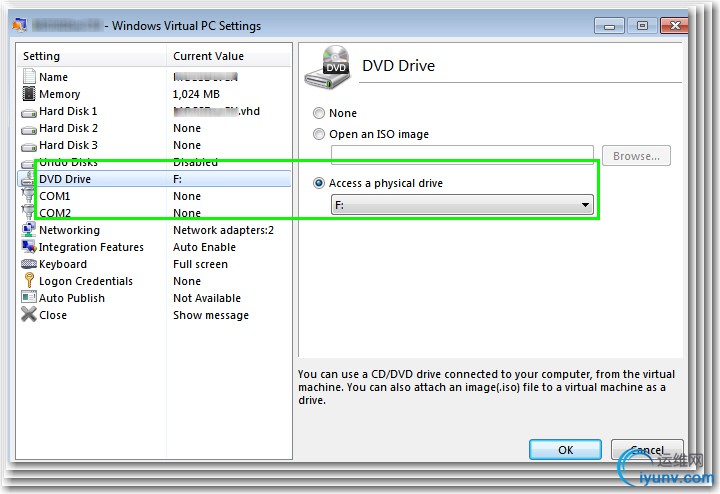Click the Hard Disk 1 drive icon
The image size is (720, 494).
[x=29, y=112]
